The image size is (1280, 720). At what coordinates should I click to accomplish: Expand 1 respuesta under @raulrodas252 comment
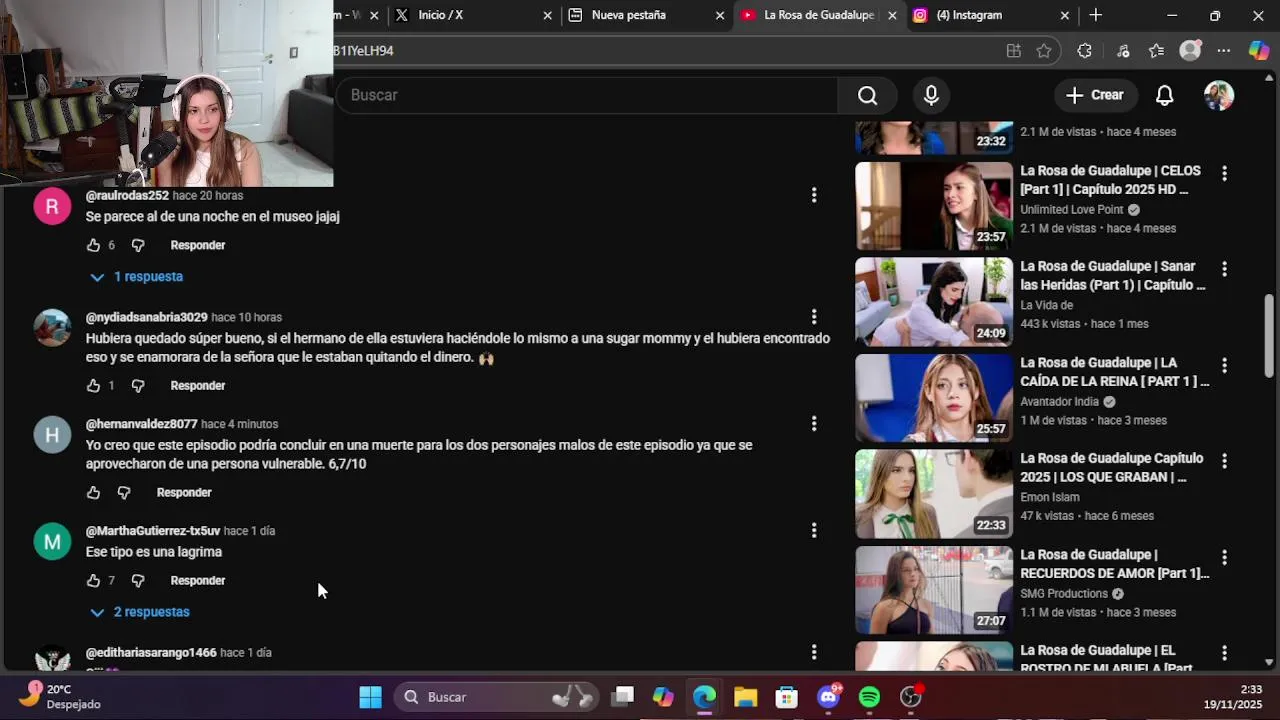click(136, 276)
